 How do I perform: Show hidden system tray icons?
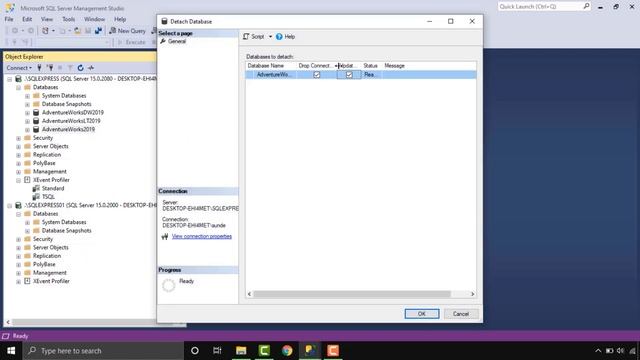point(598,350)
